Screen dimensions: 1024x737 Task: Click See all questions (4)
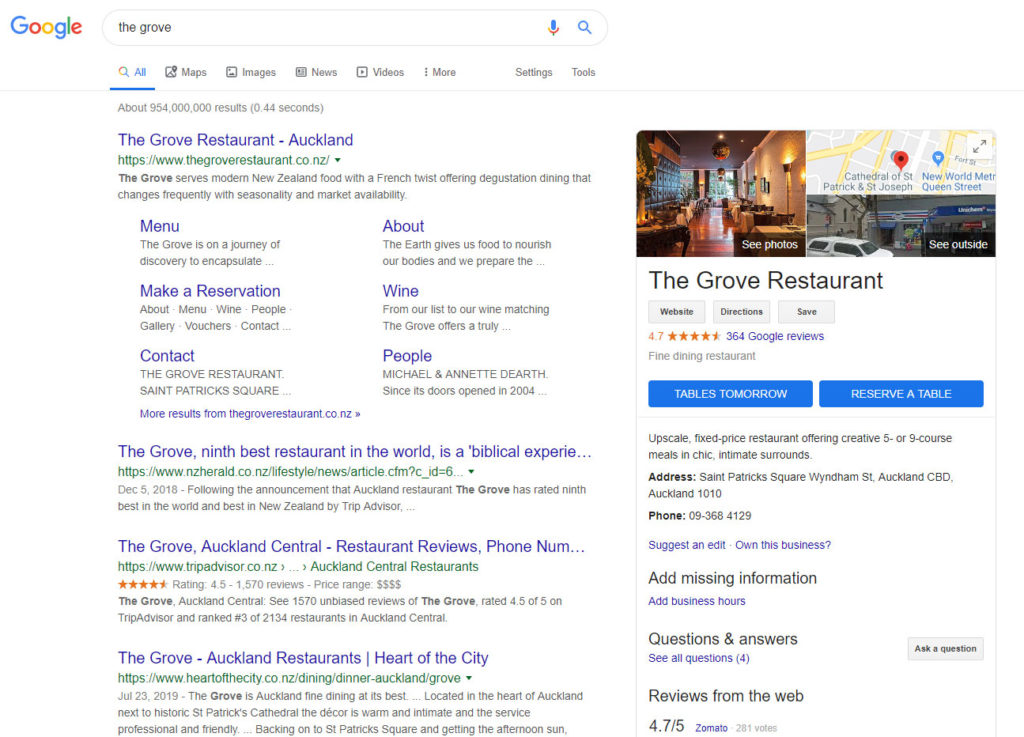[699, 658]
